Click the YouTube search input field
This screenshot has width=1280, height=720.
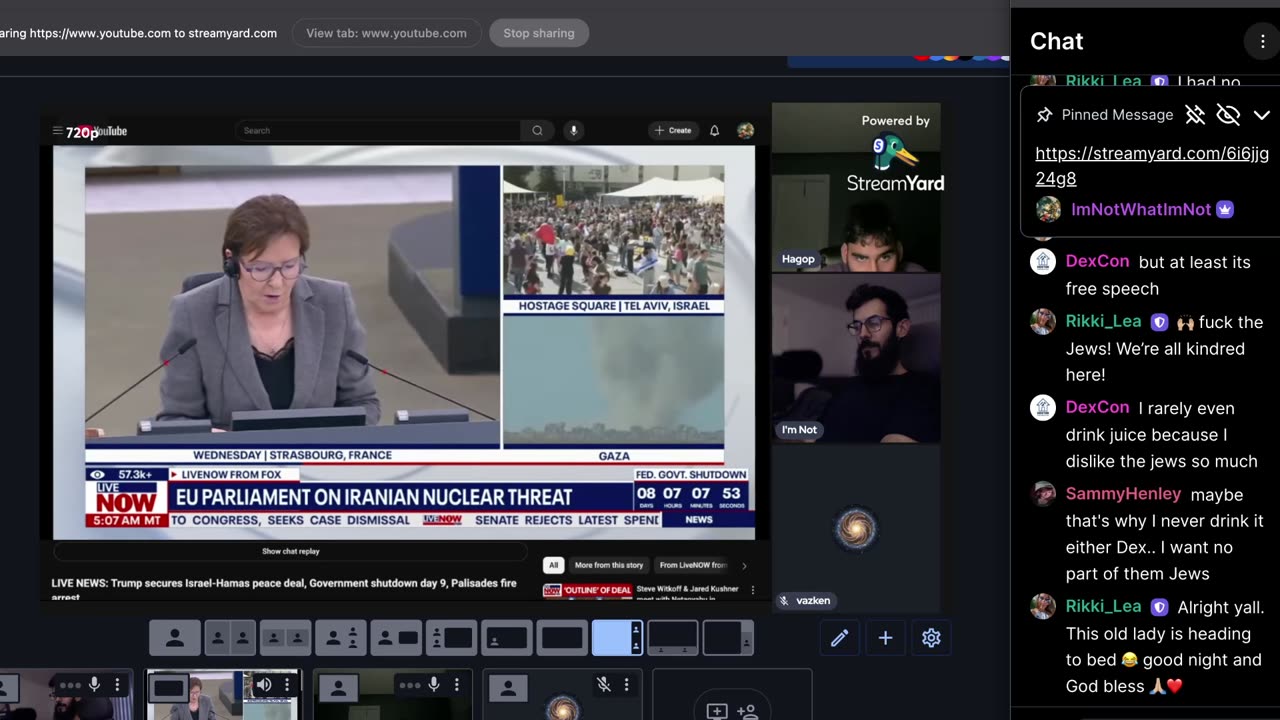pyautogui.click(x=378, y=130)
